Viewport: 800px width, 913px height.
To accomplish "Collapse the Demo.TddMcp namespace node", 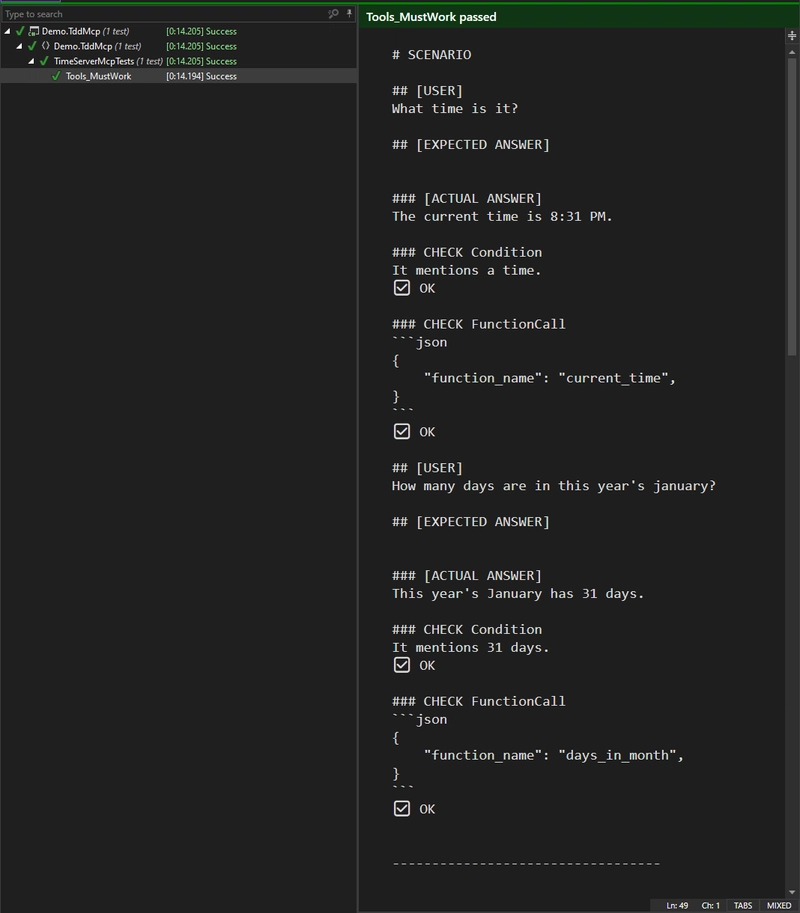I will click(x=19, y=46).
